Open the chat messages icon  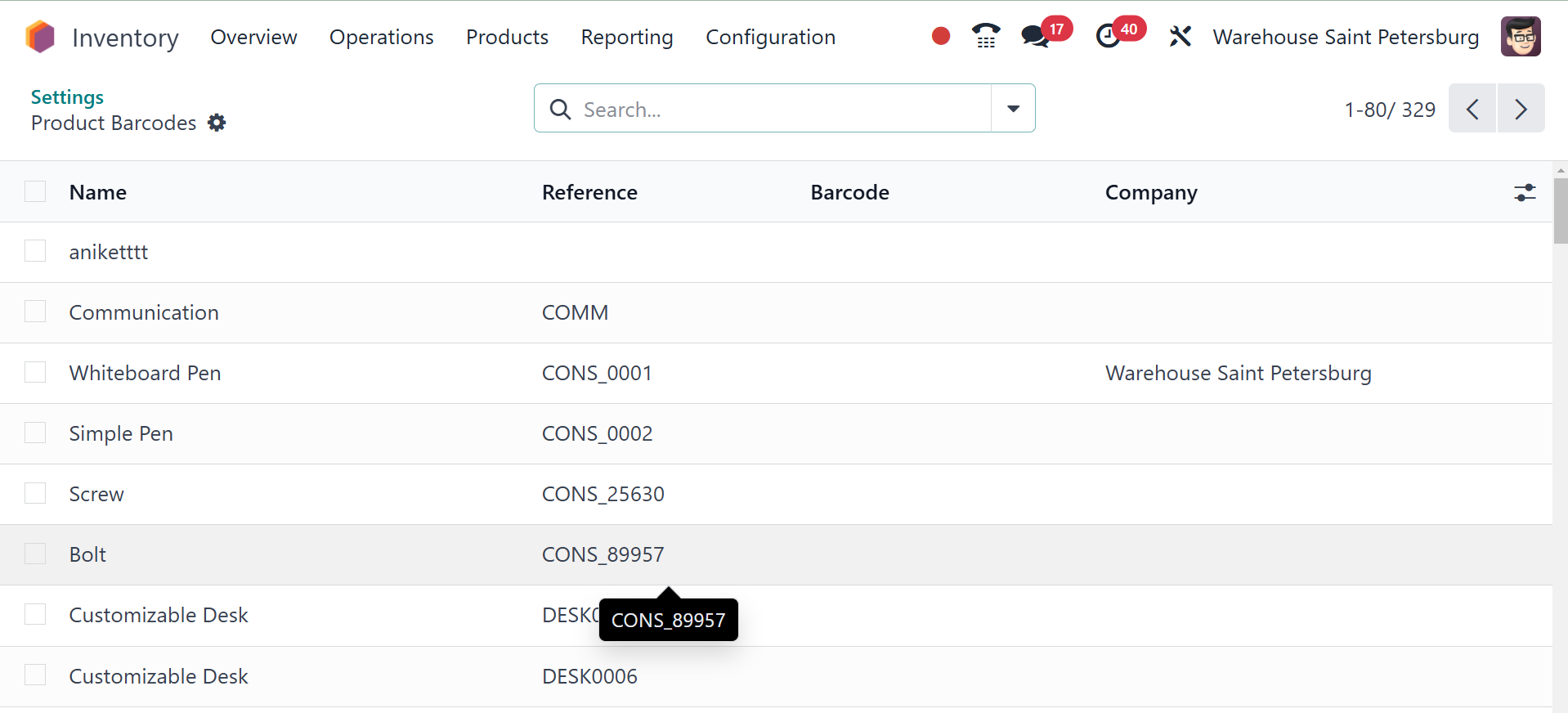[x=1036, y=36]
